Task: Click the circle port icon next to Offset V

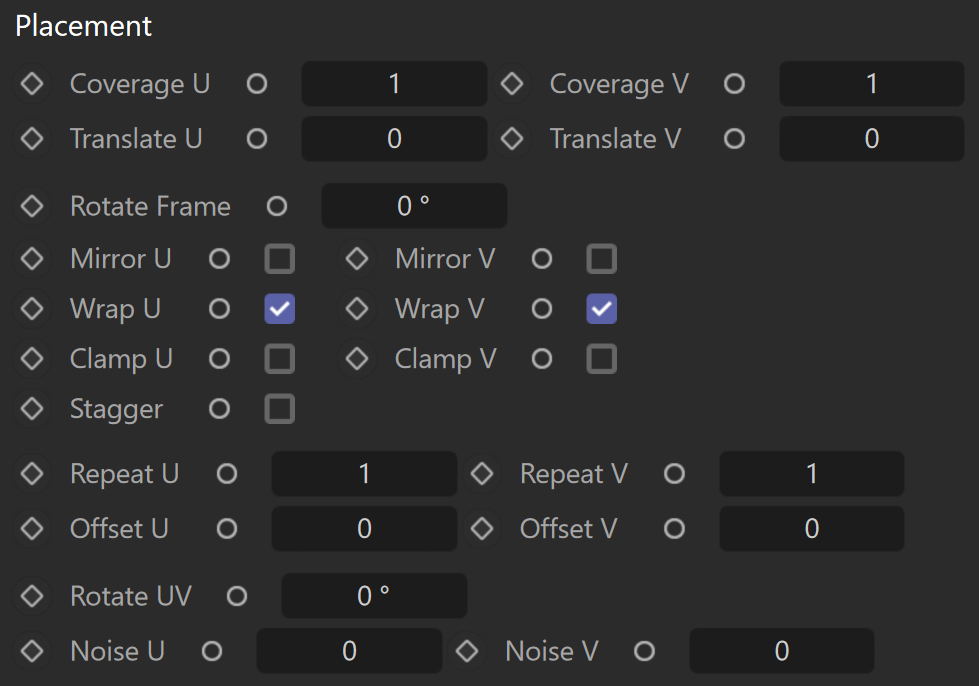Action: [x=674, y=529]
